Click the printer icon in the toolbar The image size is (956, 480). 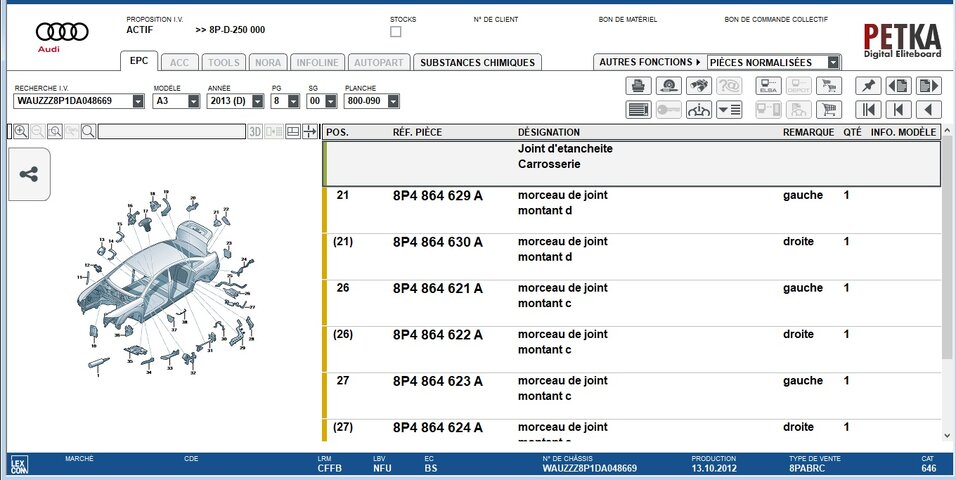tap(638, 86)
